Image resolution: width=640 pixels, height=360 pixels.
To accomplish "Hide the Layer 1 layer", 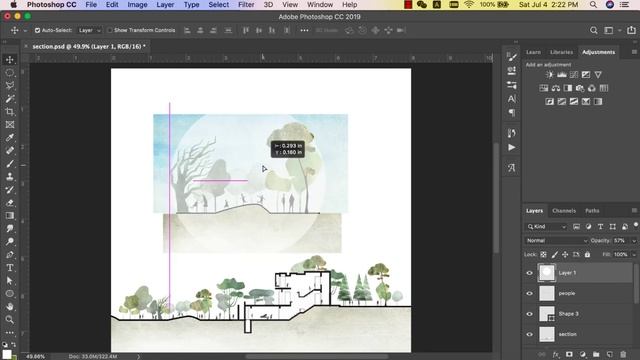I will 529,273.
